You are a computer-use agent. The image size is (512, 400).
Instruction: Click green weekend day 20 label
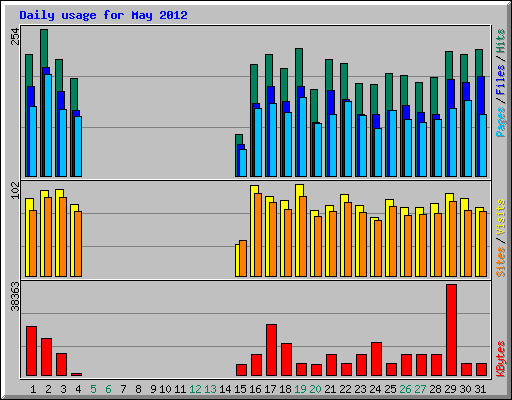[315, 389]
